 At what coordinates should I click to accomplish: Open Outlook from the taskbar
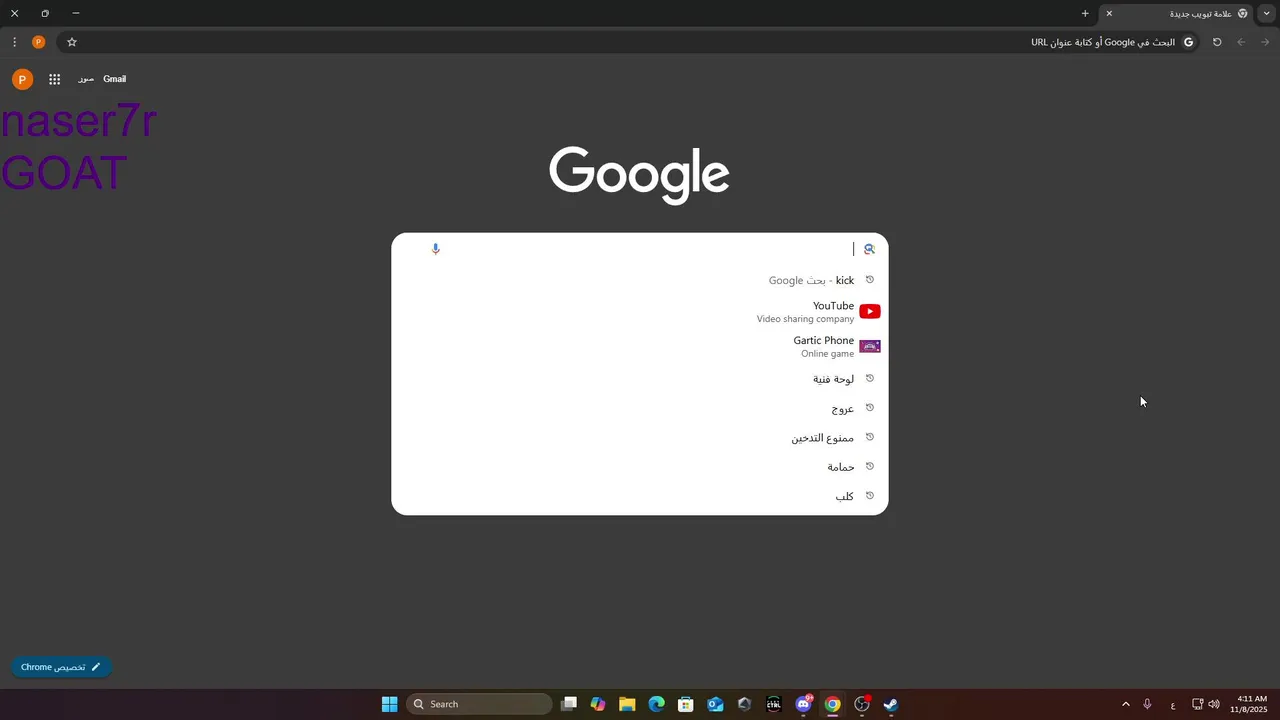(715, 704)
